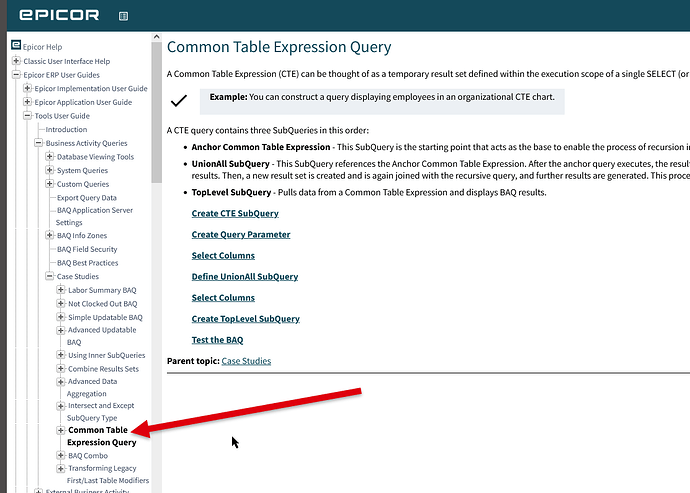Open Select Columns link above Create TopLevel SubQuery

pyautogui.click(x=223, y=298)
